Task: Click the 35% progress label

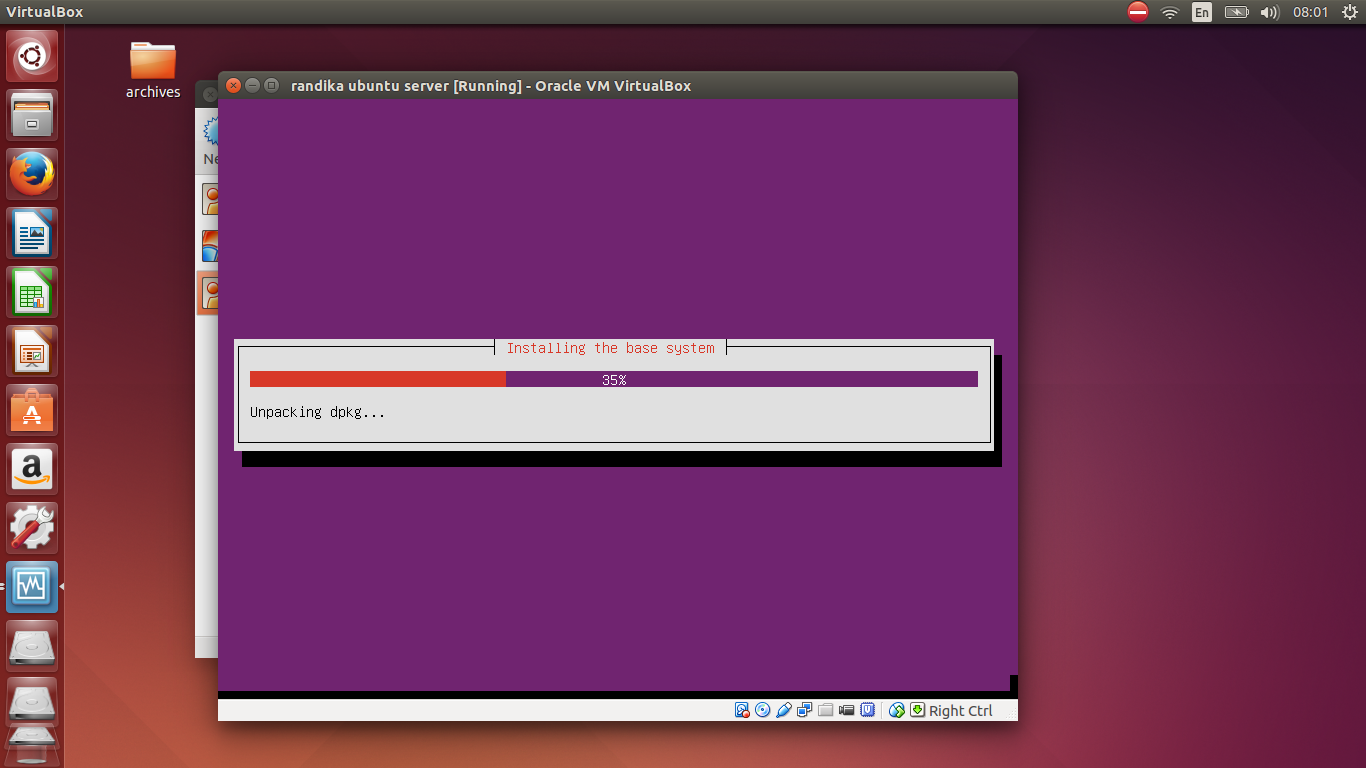Action: 614,380
